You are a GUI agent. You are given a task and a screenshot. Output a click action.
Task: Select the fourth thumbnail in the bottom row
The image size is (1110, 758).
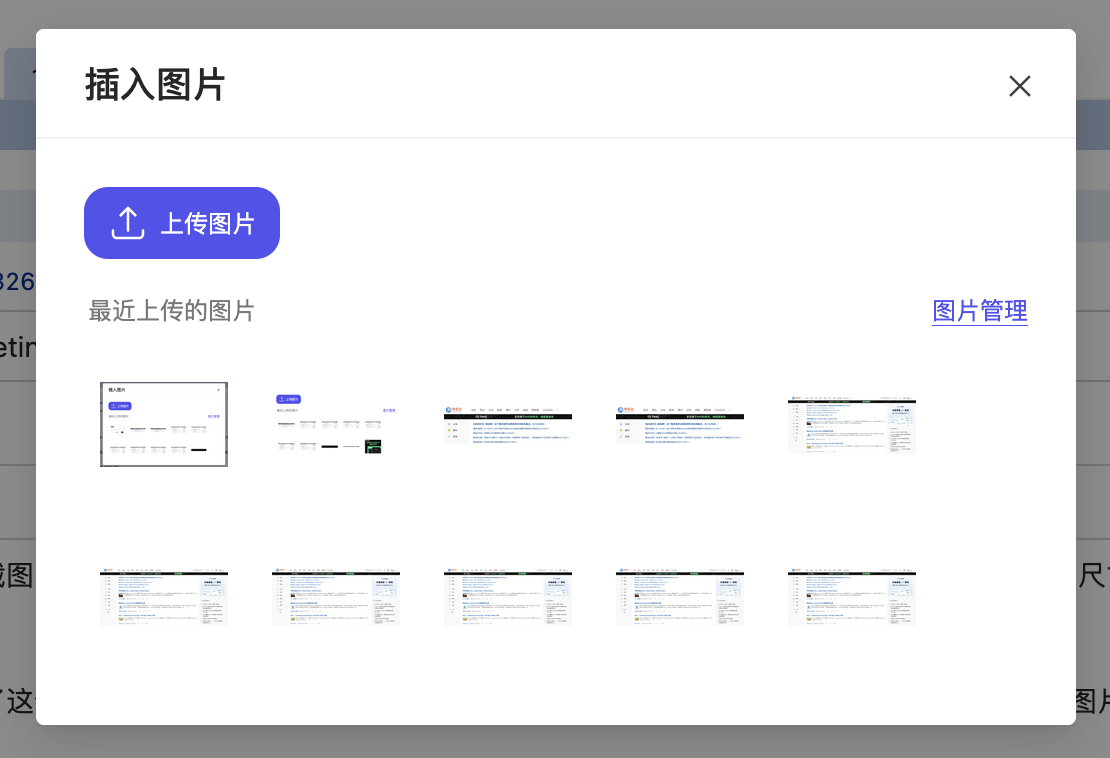point(680,598)
